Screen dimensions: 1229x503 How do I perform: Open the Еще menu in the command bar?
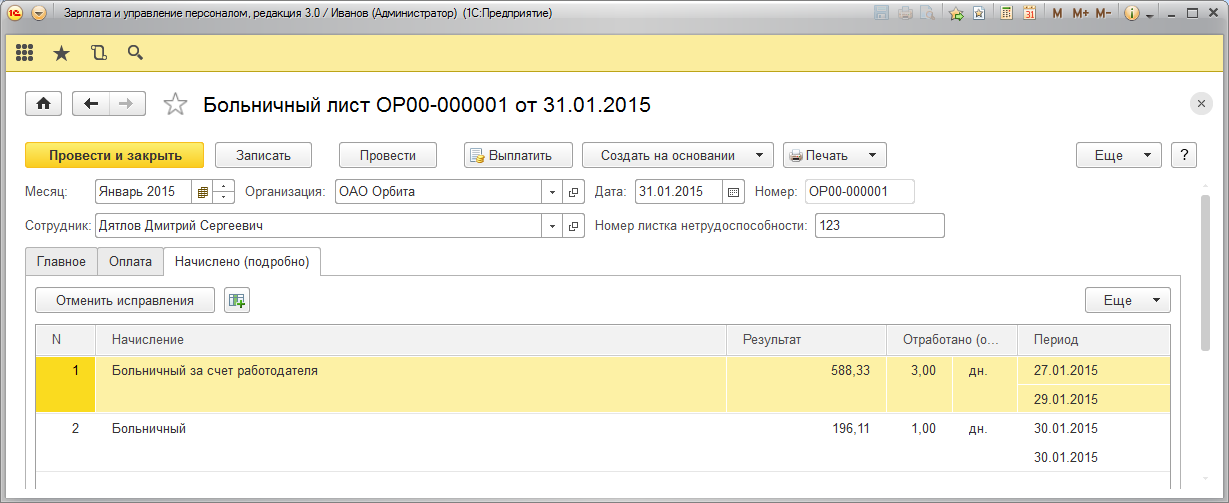pyautogui.click(x=1118, y=155)
